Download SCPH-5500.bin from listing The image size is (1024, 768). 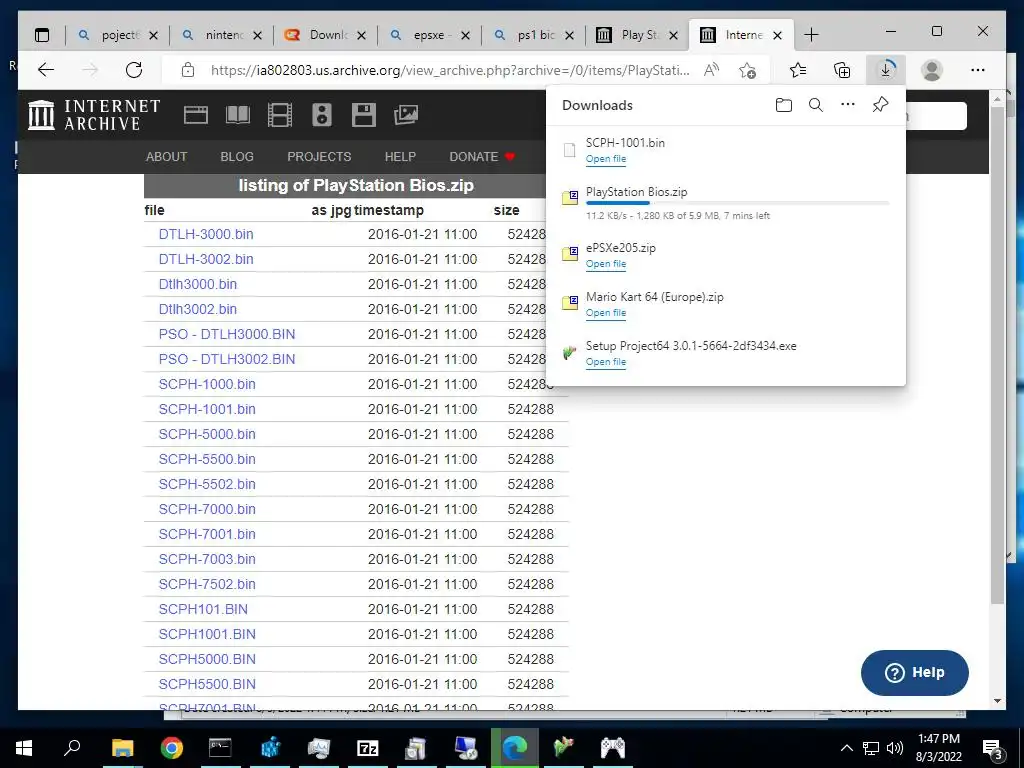[207, 459]
